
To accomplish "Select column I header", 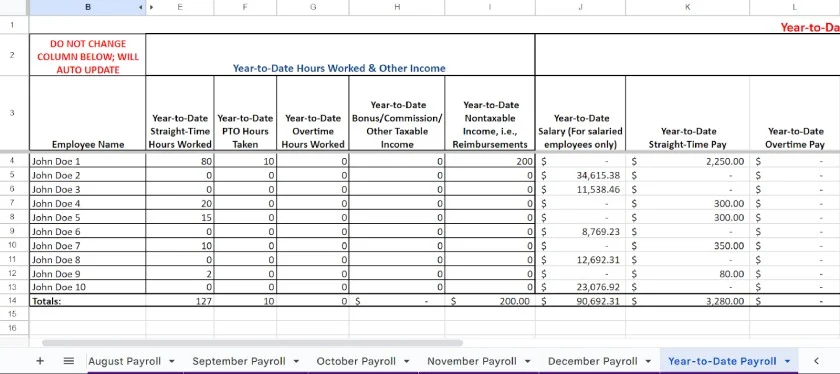I will click(x=490, y=7).
